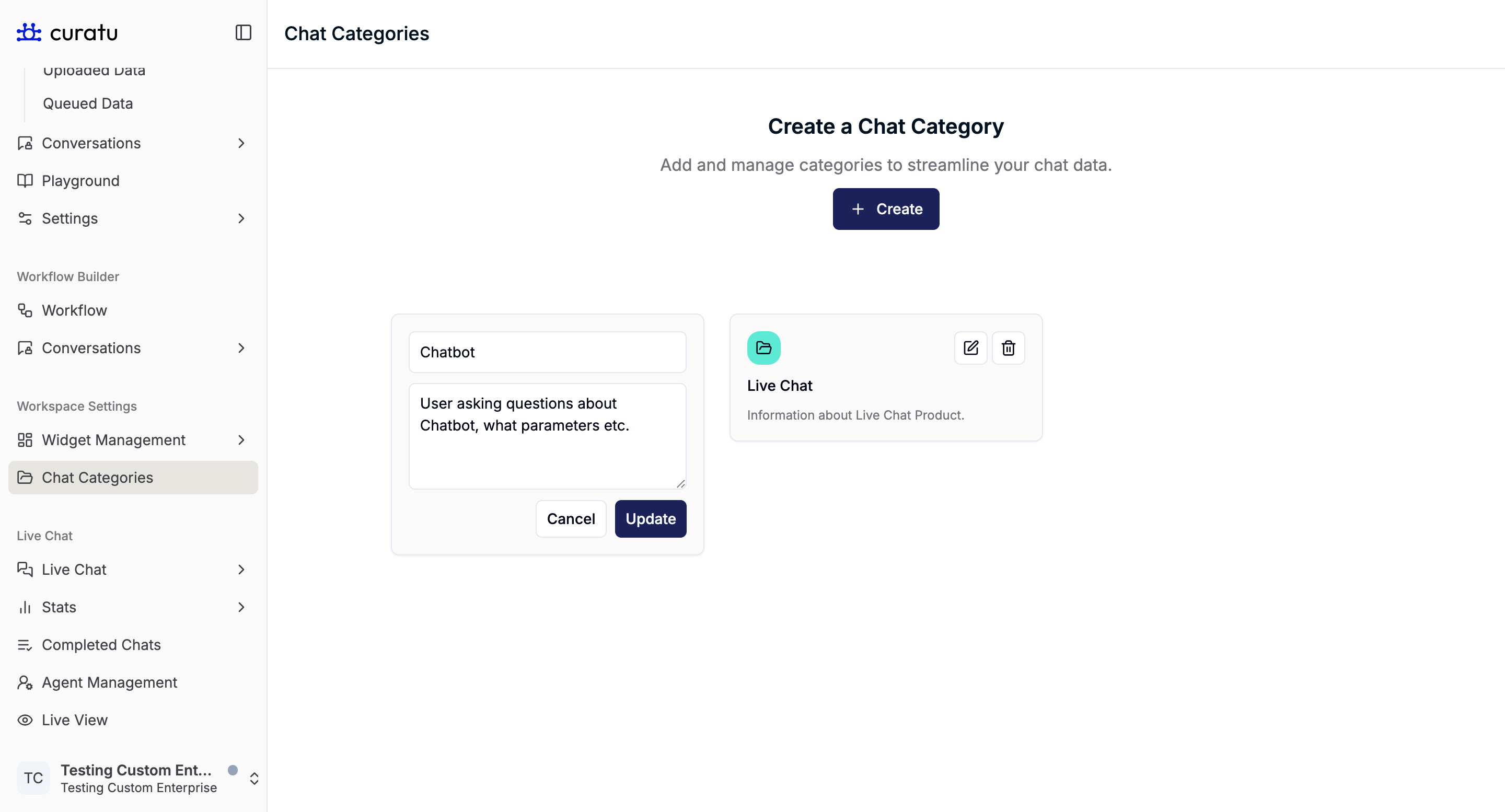Viewport: 1505px width, 812px height.
Task: Collapse the sidebar panel toggle icon
Action: (x=243, y=33)
